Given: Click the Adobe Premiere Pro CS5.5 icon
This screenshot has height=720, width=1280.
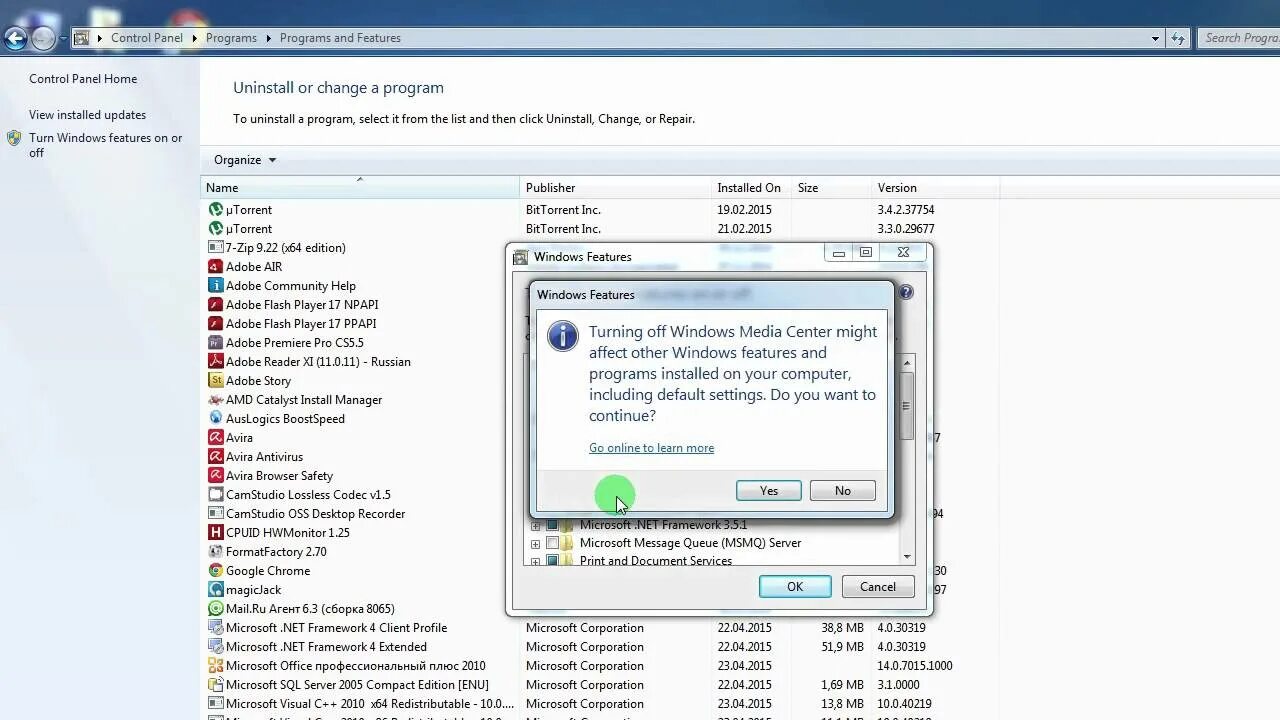Looking at the screenshot, I should coord(215,343).
